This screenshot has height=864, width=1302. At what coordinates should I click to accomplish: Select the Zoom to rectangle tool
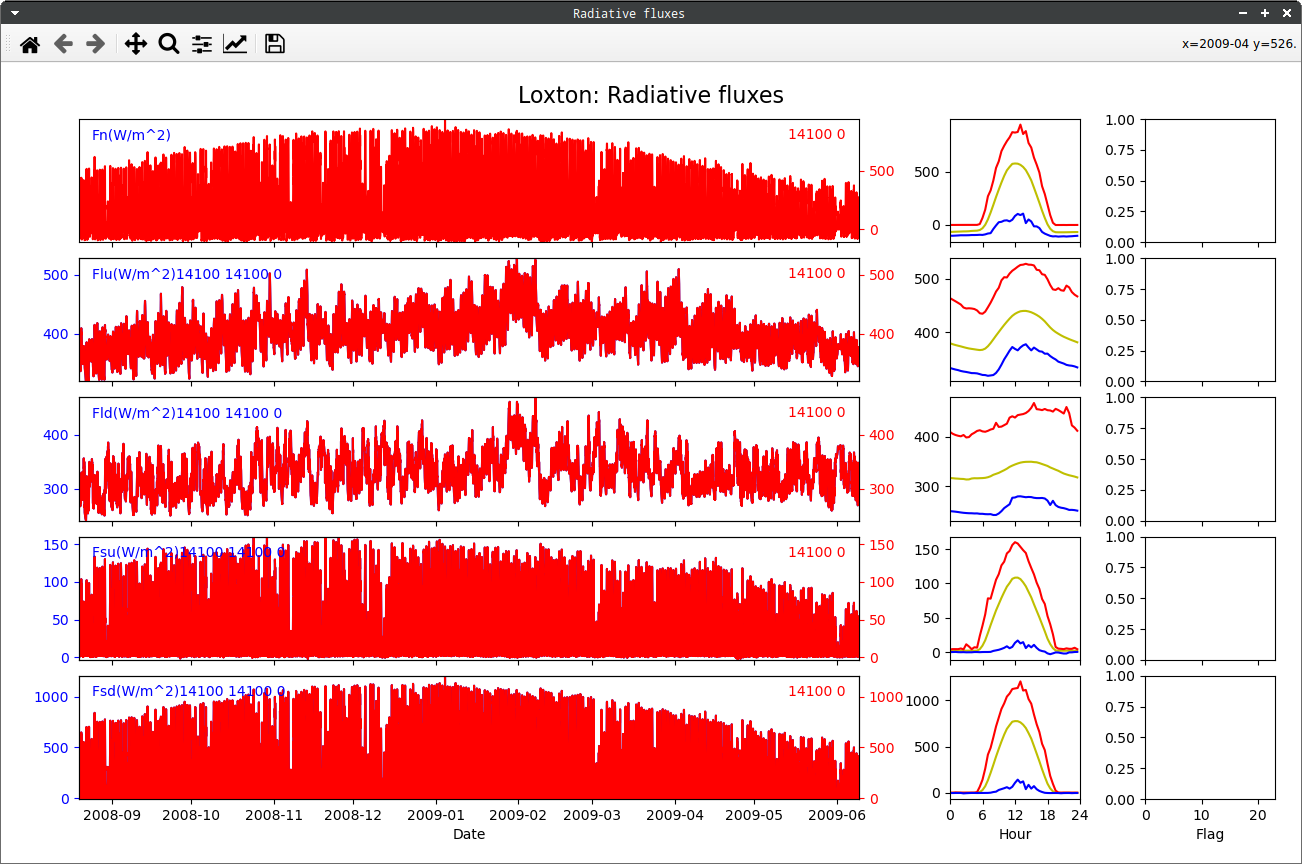click(169, 44)
